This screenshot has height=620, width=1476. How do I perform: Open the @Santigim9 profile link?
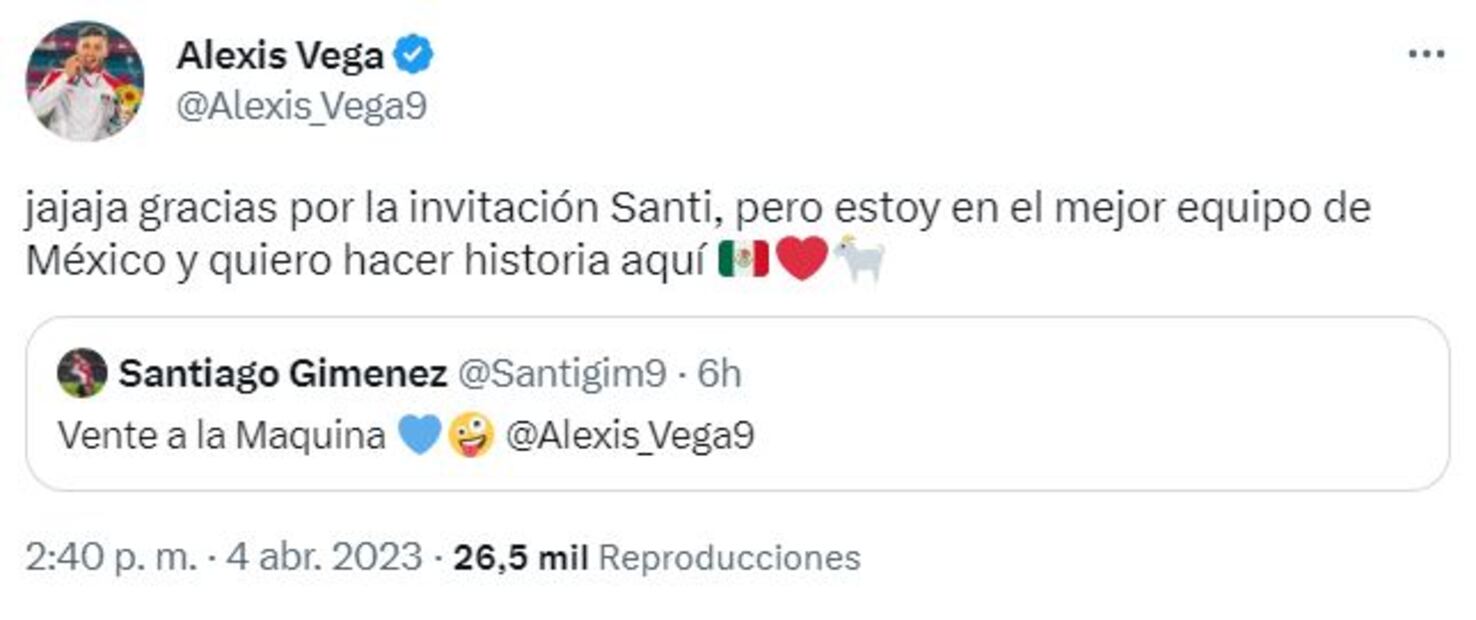(x=560, y=372)
